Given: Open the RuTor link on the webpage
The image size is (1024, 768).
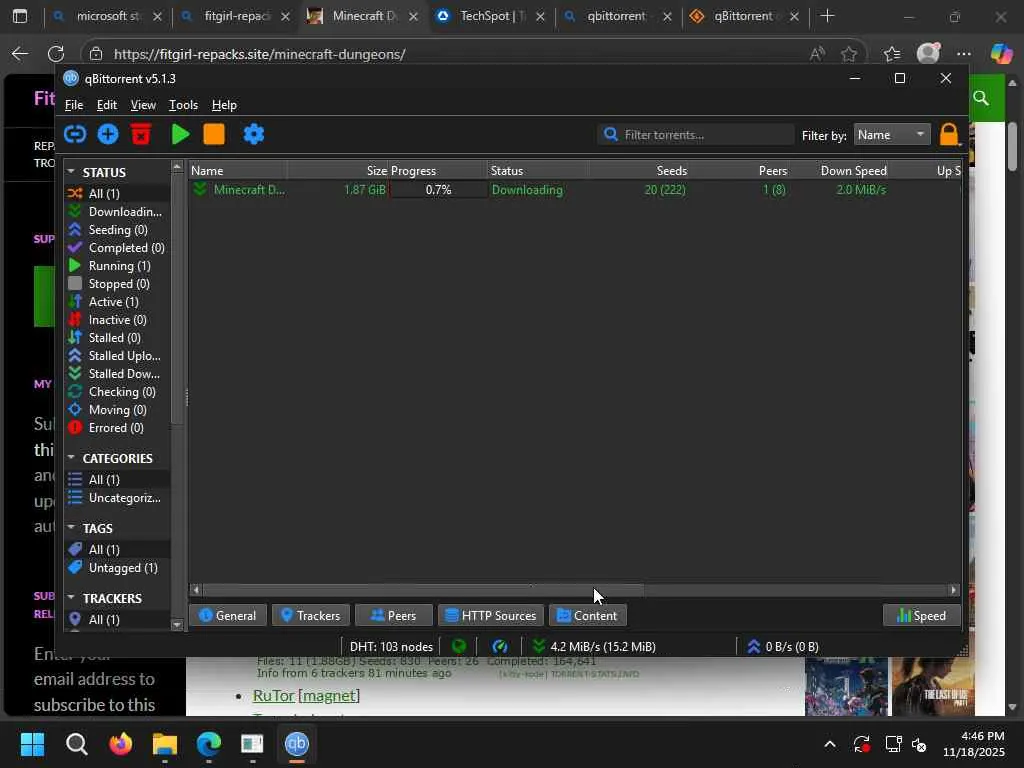Looking at the screenshot, I should 273,696.
